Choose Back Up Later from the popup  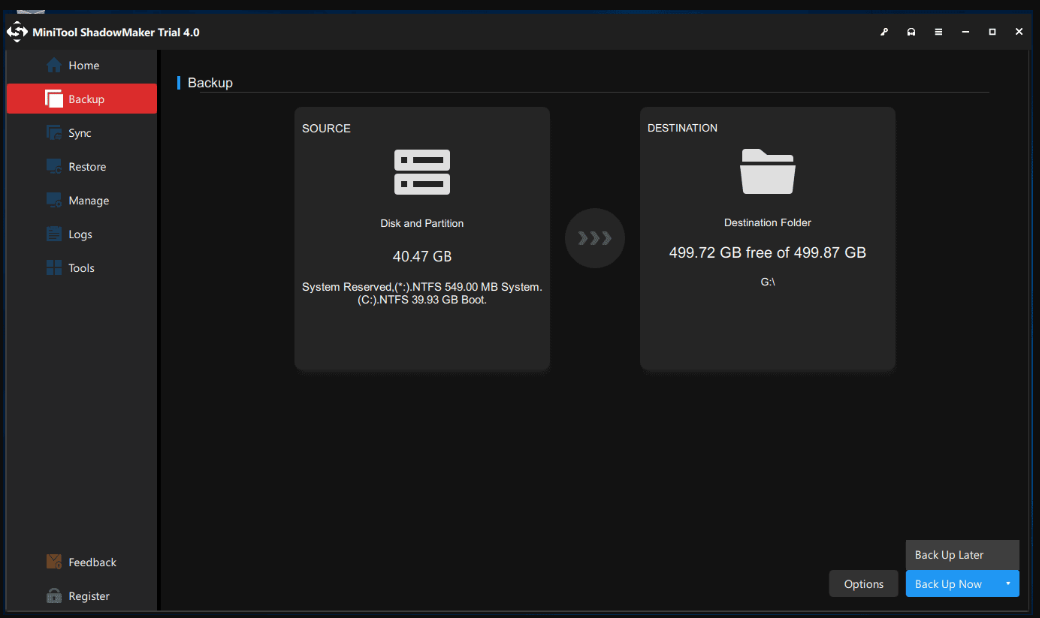point(950,555)
